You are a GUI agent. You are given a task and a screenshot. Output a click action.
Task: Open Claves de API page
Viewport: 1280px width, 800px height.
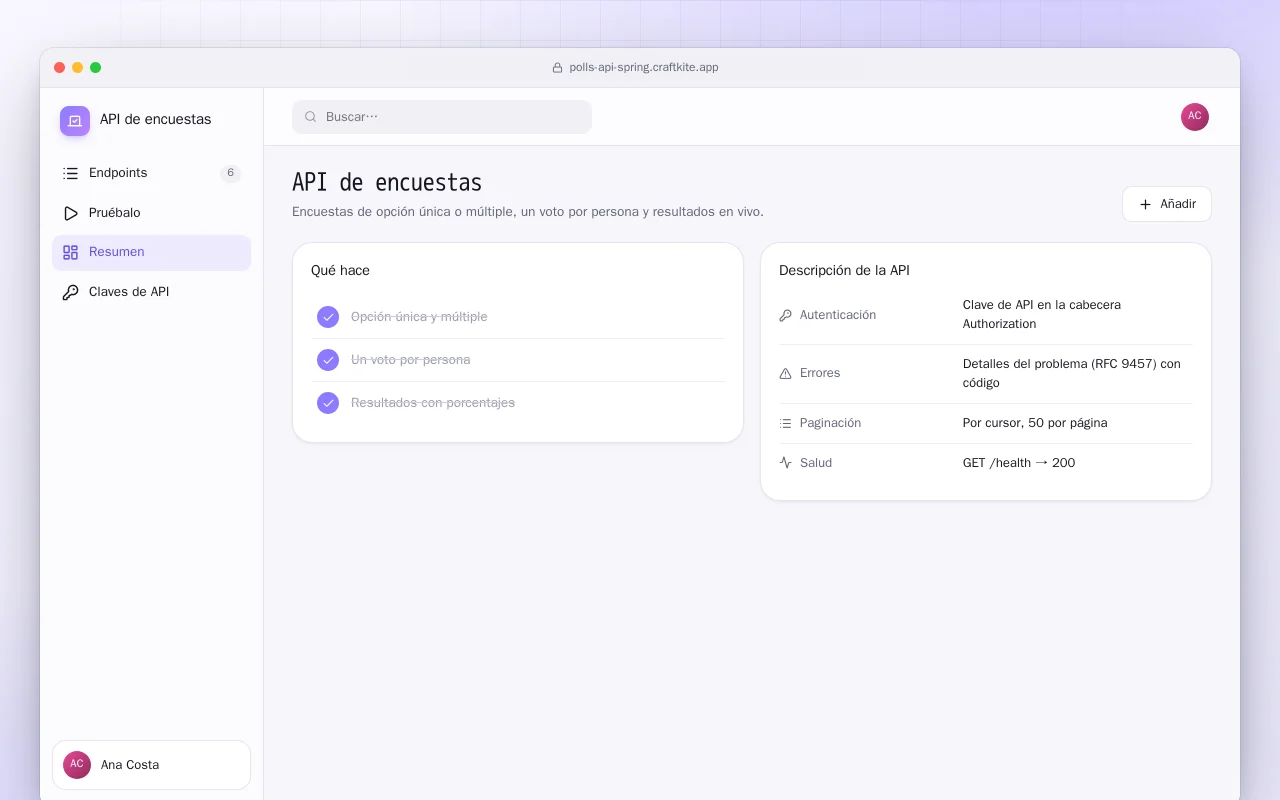151,292
